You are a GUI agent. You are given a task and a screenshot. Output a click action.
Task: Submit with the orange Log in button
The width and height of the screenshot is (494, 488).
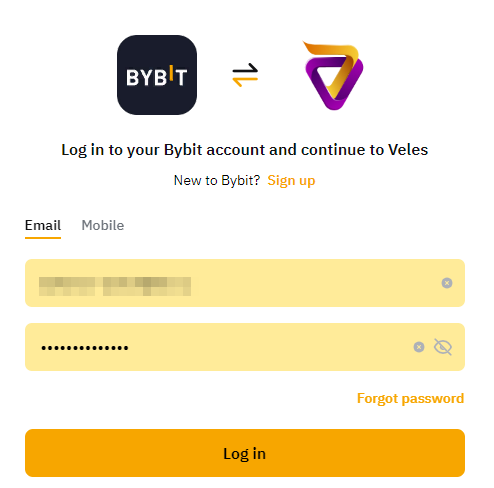tap(245, 453)
